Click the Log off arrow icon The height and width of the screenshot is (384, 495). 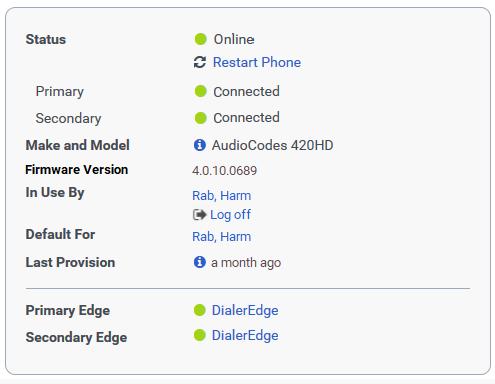(x=200, y=215)
